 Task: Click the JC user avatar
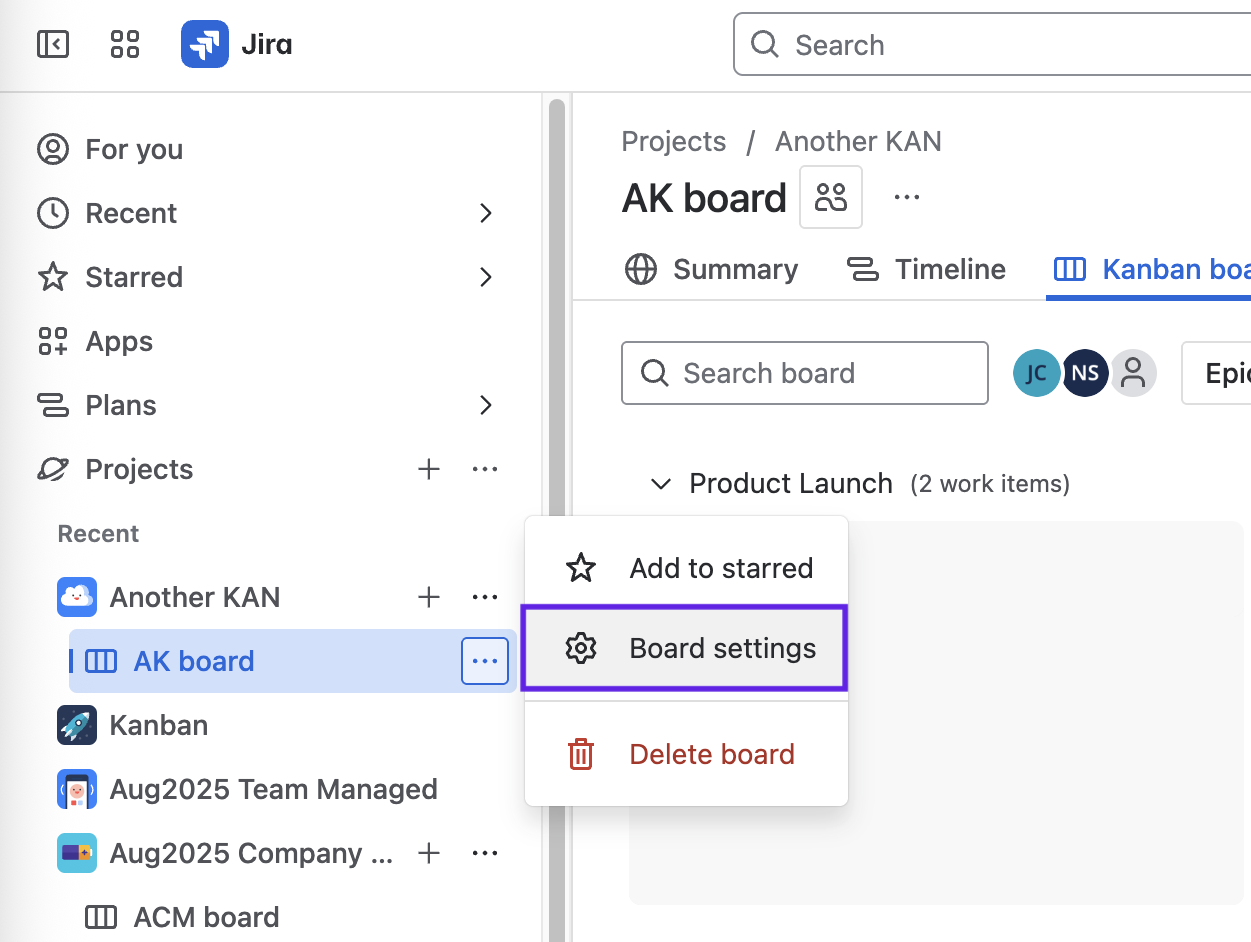(1036, 374)
